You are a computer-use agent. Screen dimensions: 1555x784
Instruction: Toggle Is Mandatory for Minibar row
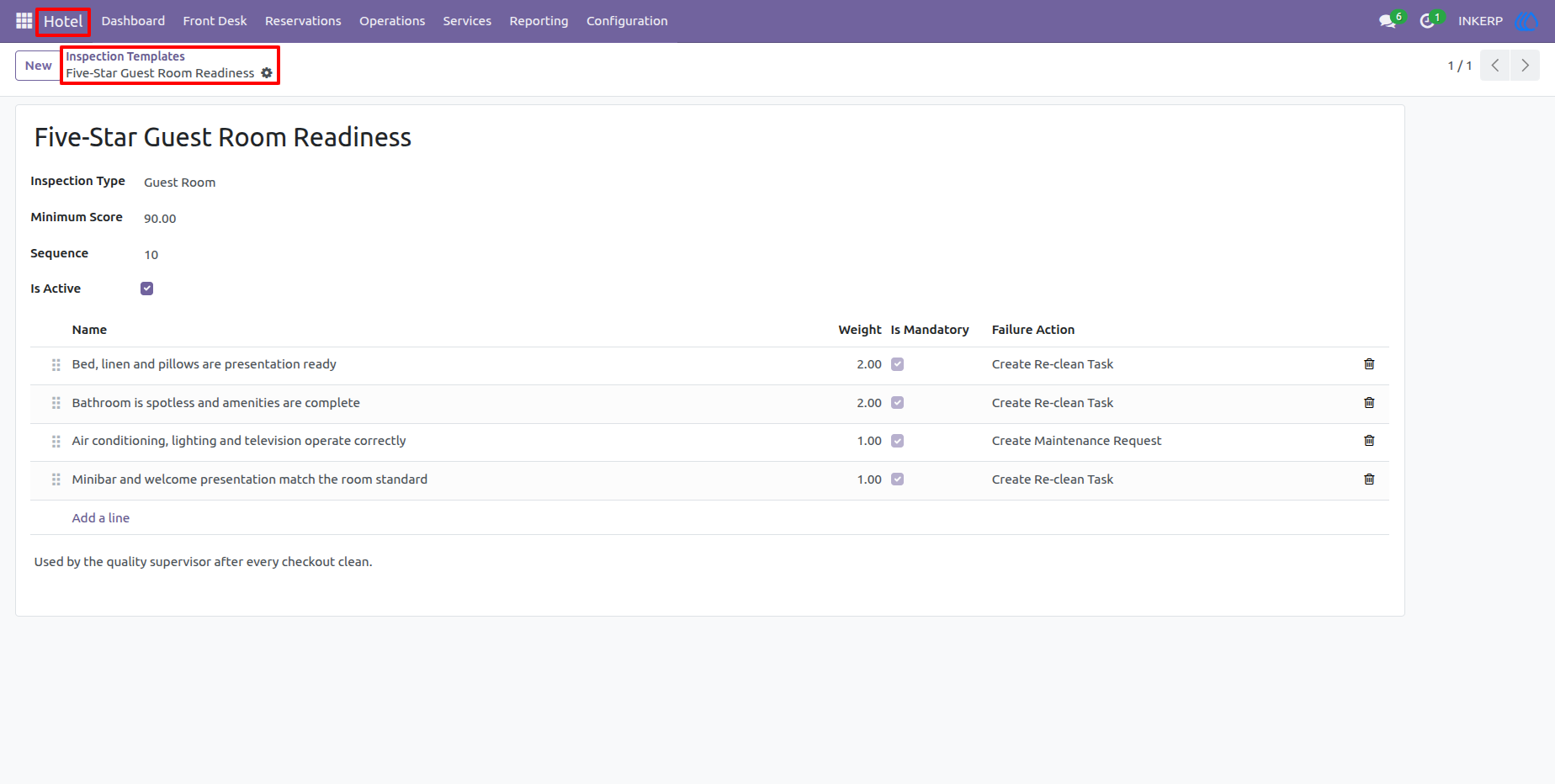pos(898,479)
